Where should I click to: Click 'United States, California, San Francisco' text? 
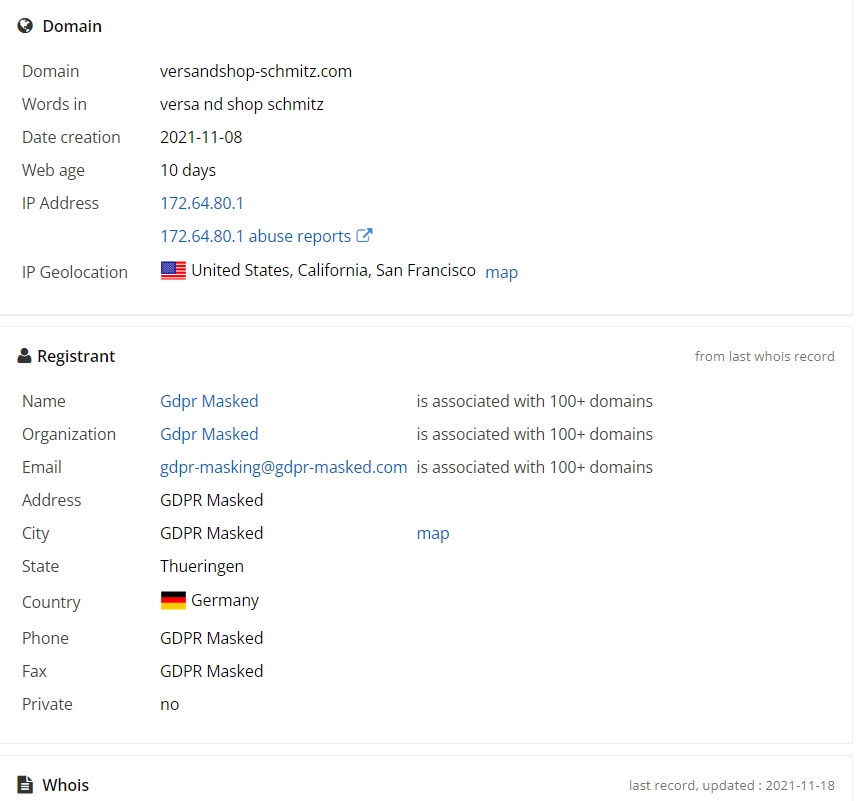coord(333,270)
